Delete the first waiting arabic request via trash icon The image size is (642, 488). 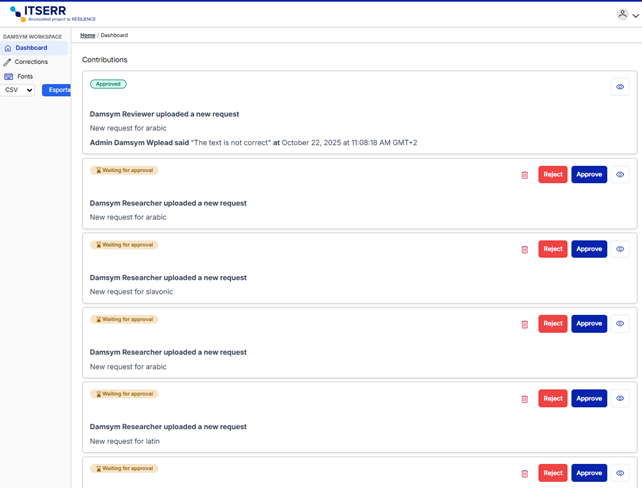(524, 175)
